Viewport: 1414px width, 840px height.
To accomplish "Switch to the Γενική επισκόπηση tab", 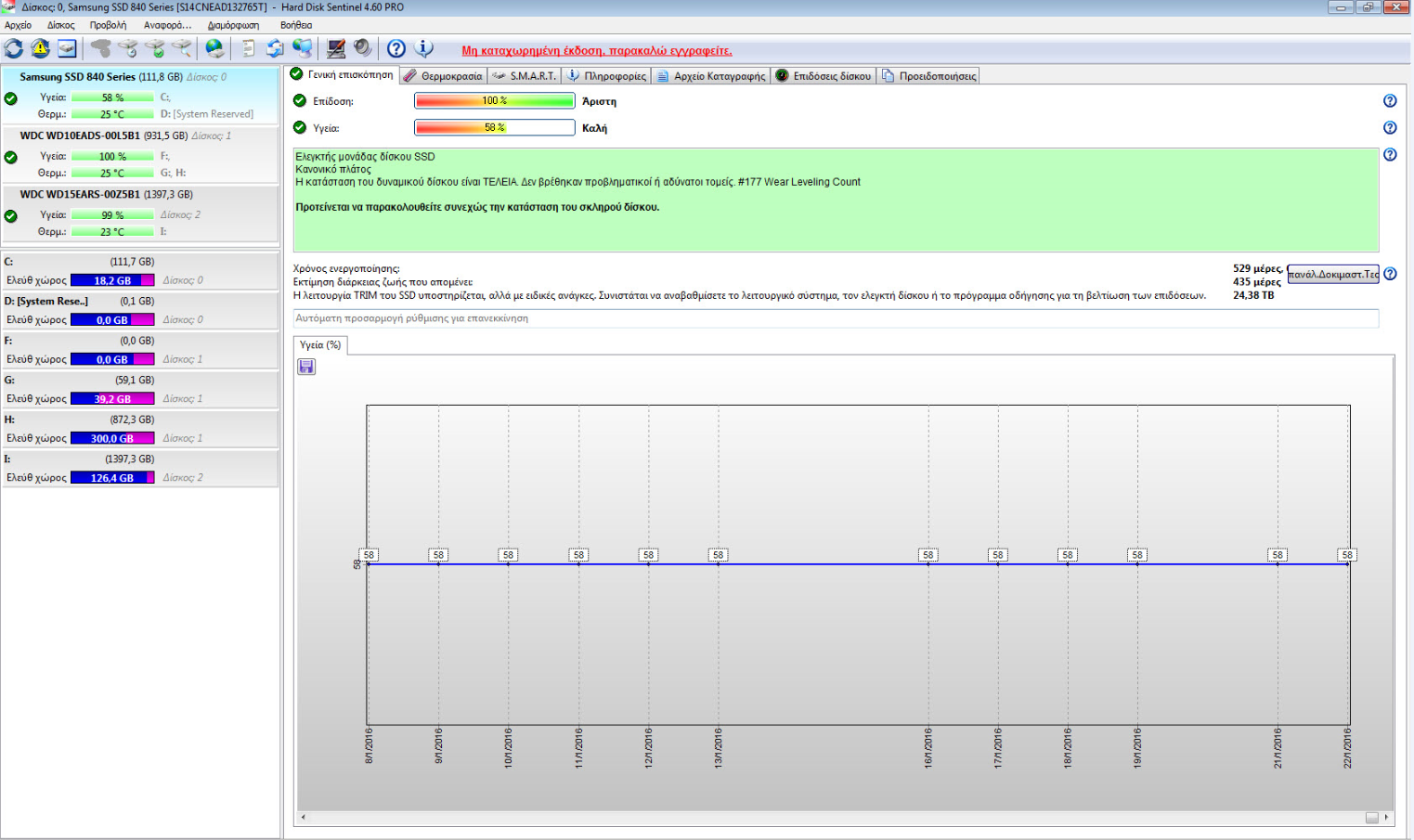I will click(x=343, y=75).
